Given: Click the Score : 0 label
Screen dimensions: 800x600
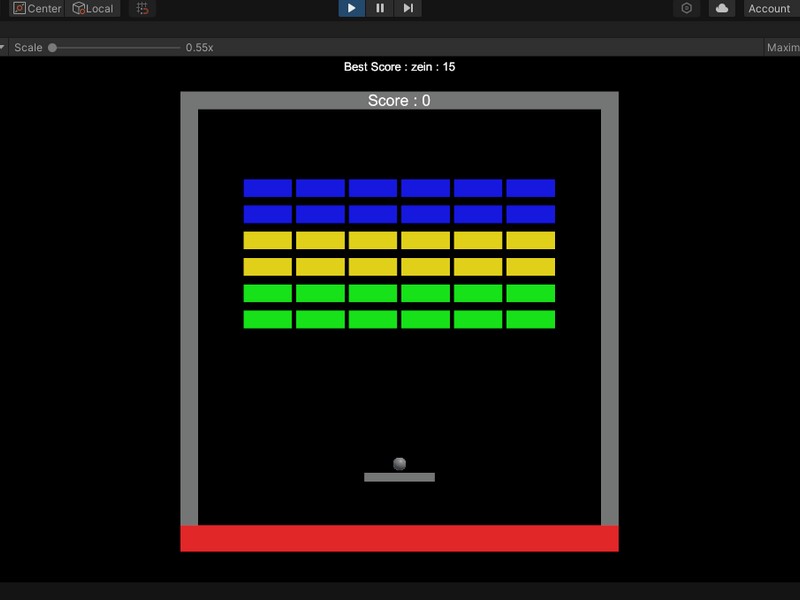Looking at the screenshot, I should (x=399, y=101).
